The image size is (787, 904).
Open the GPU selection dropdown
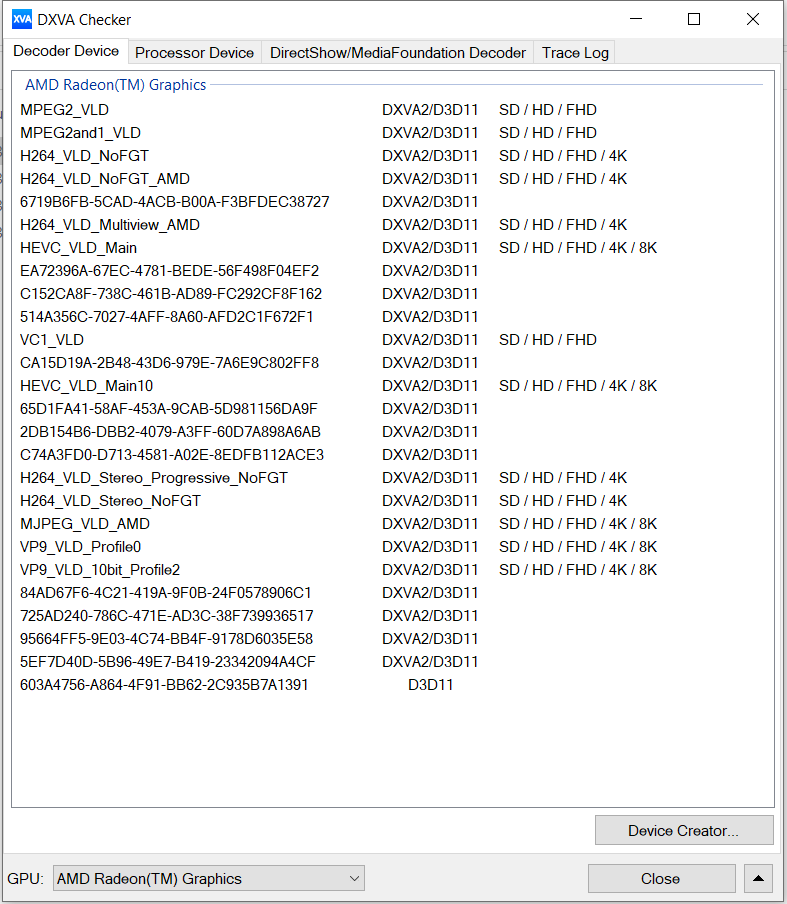[x=208, y=879]
